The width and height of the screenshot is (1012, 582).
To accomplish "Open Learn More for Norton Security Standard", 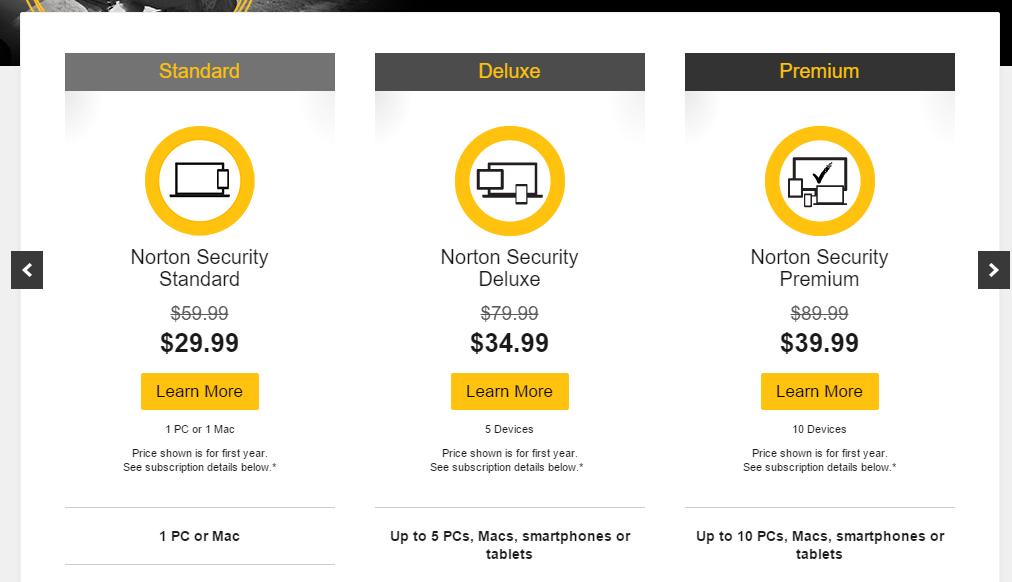I will coord(200,392).
